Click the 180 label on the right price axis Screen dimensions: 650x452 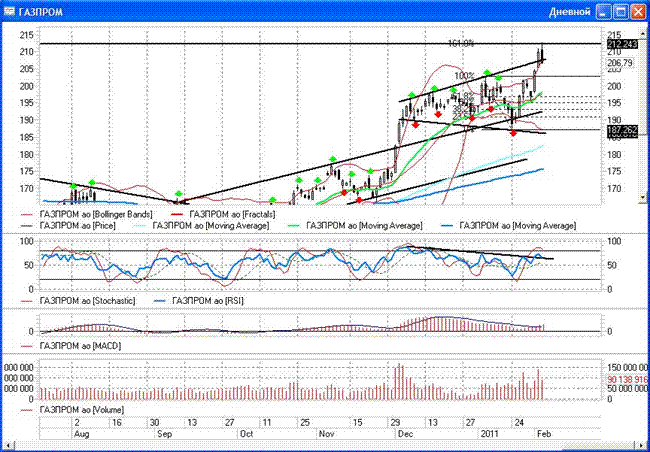tap(614, 155)
